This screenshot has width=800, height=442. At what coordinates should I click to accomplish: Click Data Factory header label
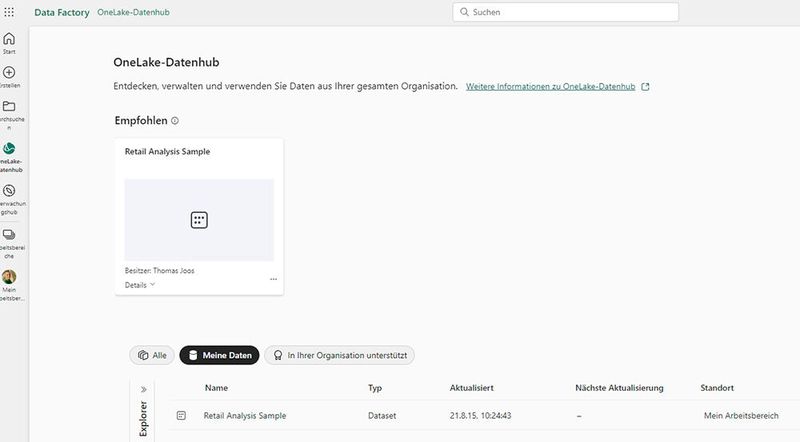(62, 12)
